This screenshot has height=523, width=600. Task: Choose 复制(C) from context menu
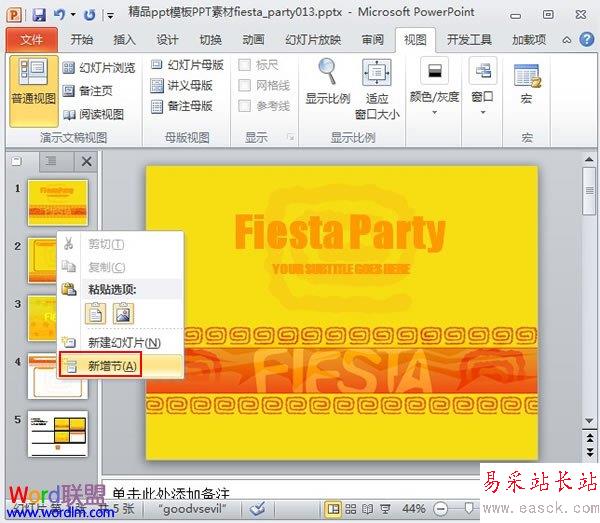click(121, 267)
